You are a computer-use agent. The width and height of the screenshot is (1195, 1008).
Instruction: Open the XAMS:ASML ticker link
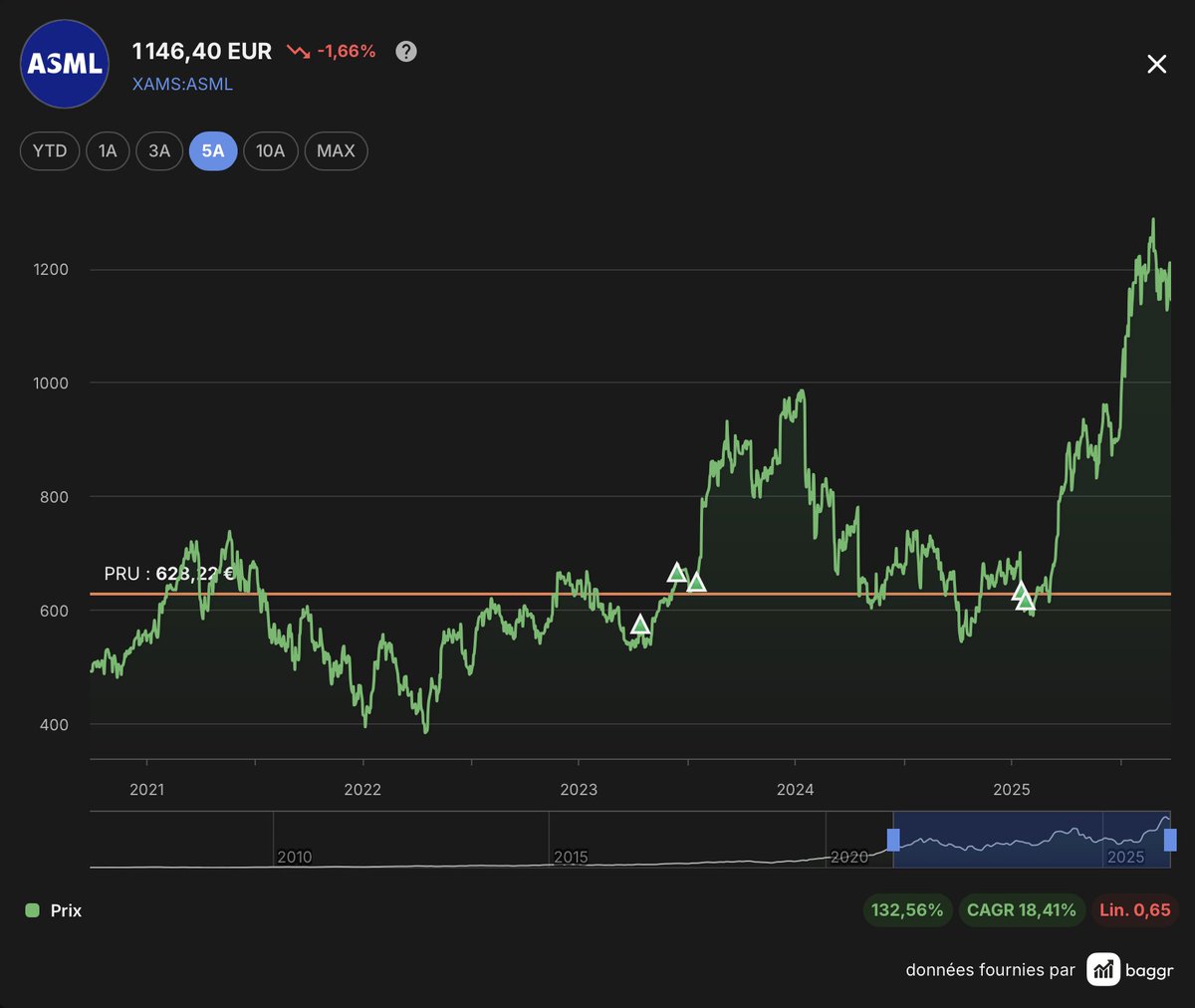click(182, 85)
